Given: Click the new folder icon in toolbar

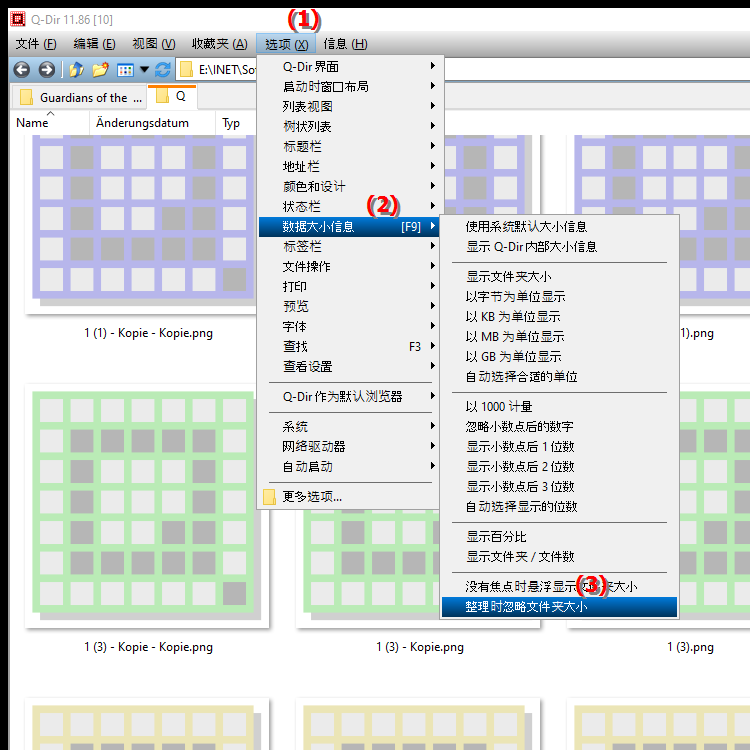Looking at the screenshot, I should coord(100,70).
